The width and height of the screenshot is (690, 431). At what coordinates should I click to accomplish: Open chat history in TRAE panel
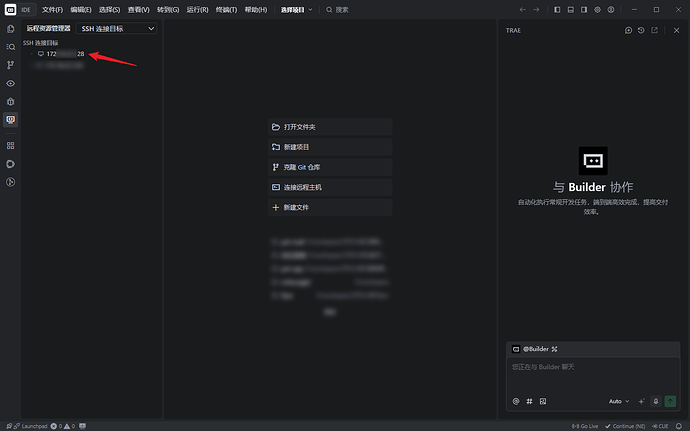641,30
